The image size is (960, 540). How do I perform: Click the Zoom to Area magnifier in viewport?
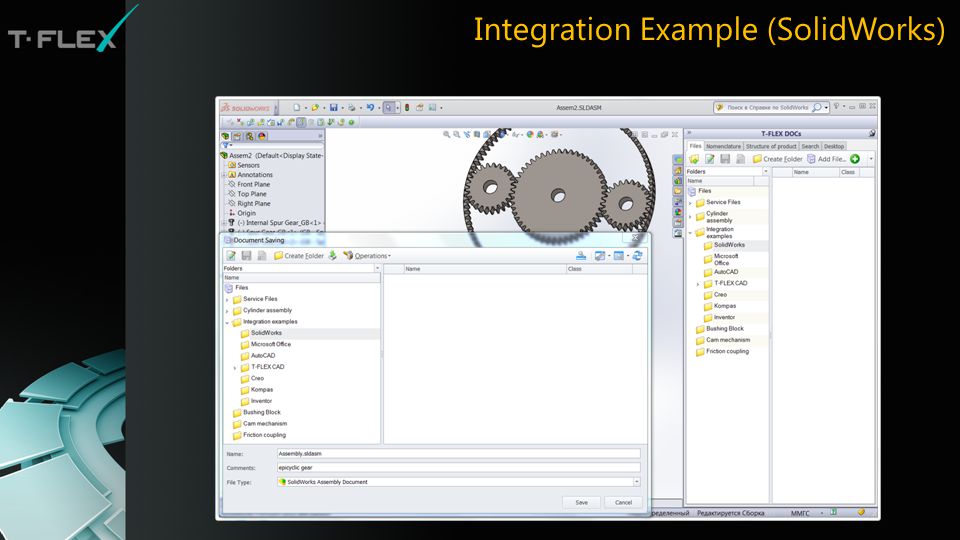(457, 135)
